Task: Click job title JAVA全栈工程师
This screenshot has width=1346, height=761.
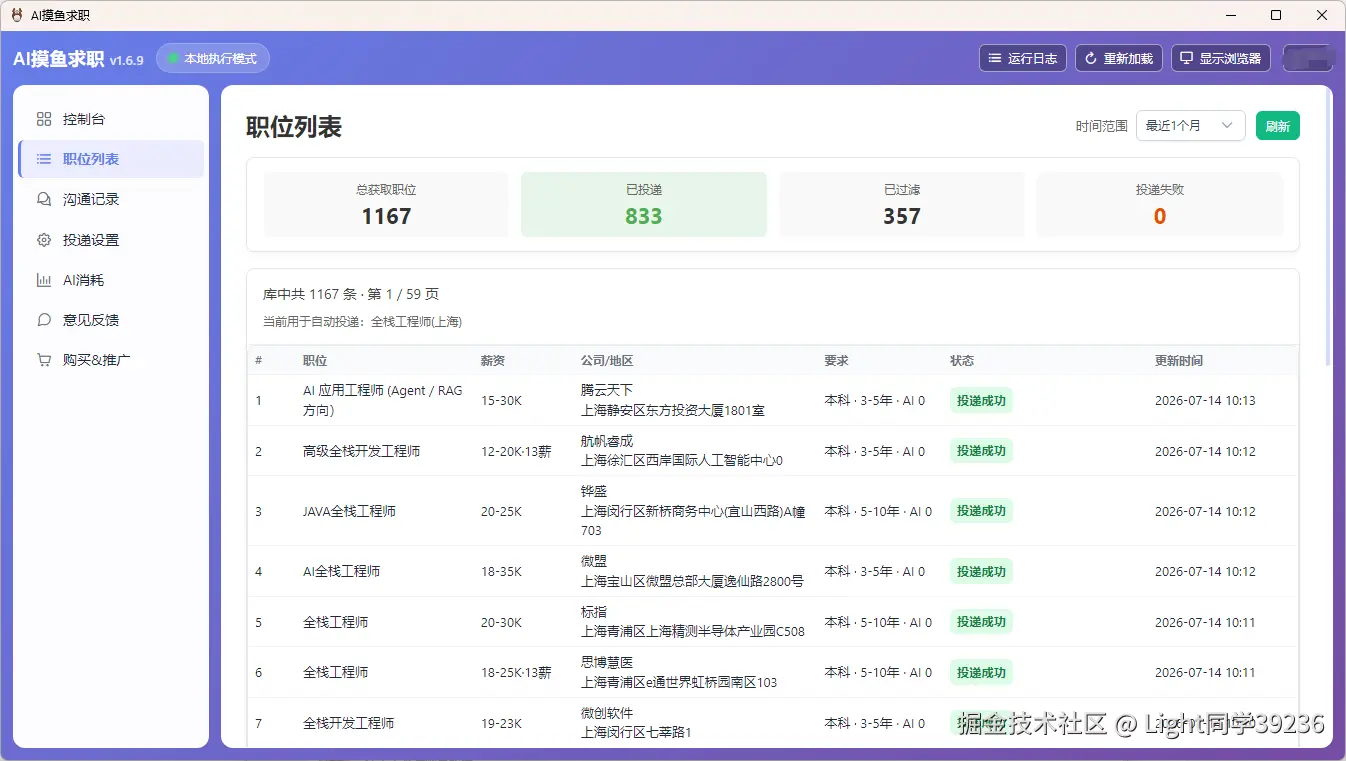Action: (x=349, y=511)
